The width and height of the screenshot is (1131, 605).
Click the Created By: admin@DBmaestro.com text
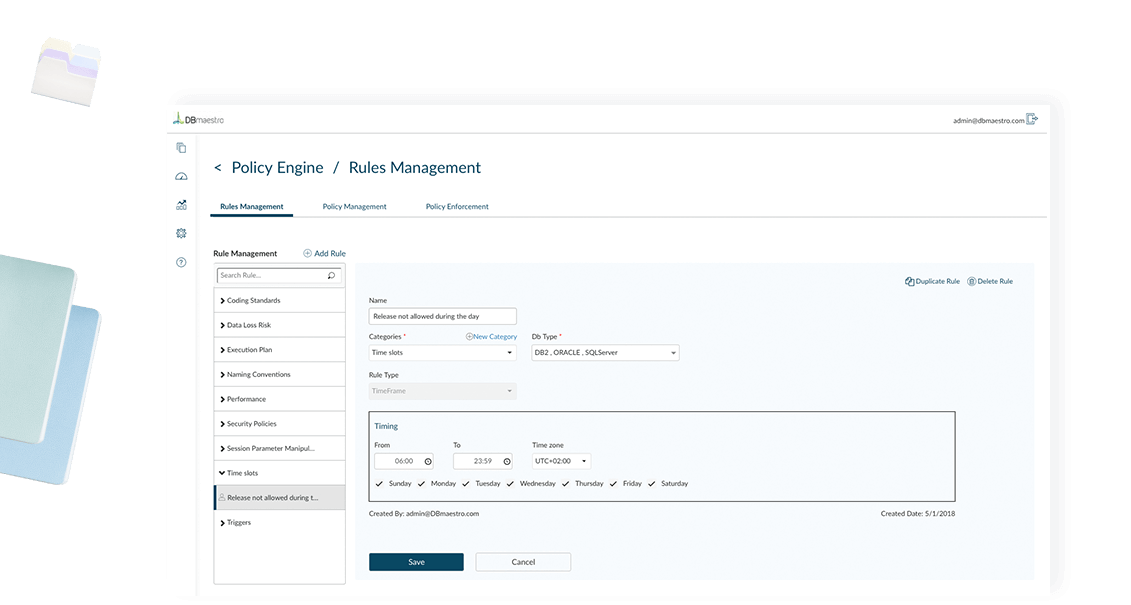click(x=423, y=513)
